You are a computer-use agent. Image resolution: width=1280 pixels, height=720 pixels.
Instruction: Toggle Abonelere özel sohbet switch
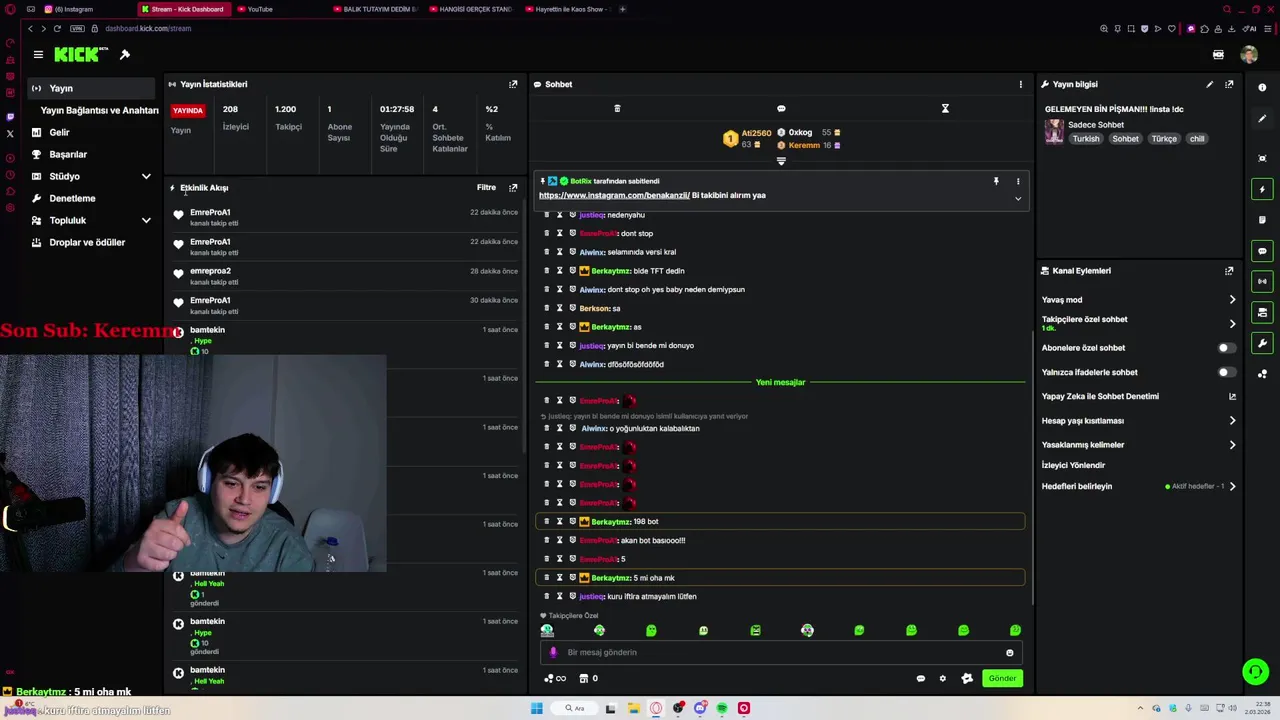point(1226,348)
